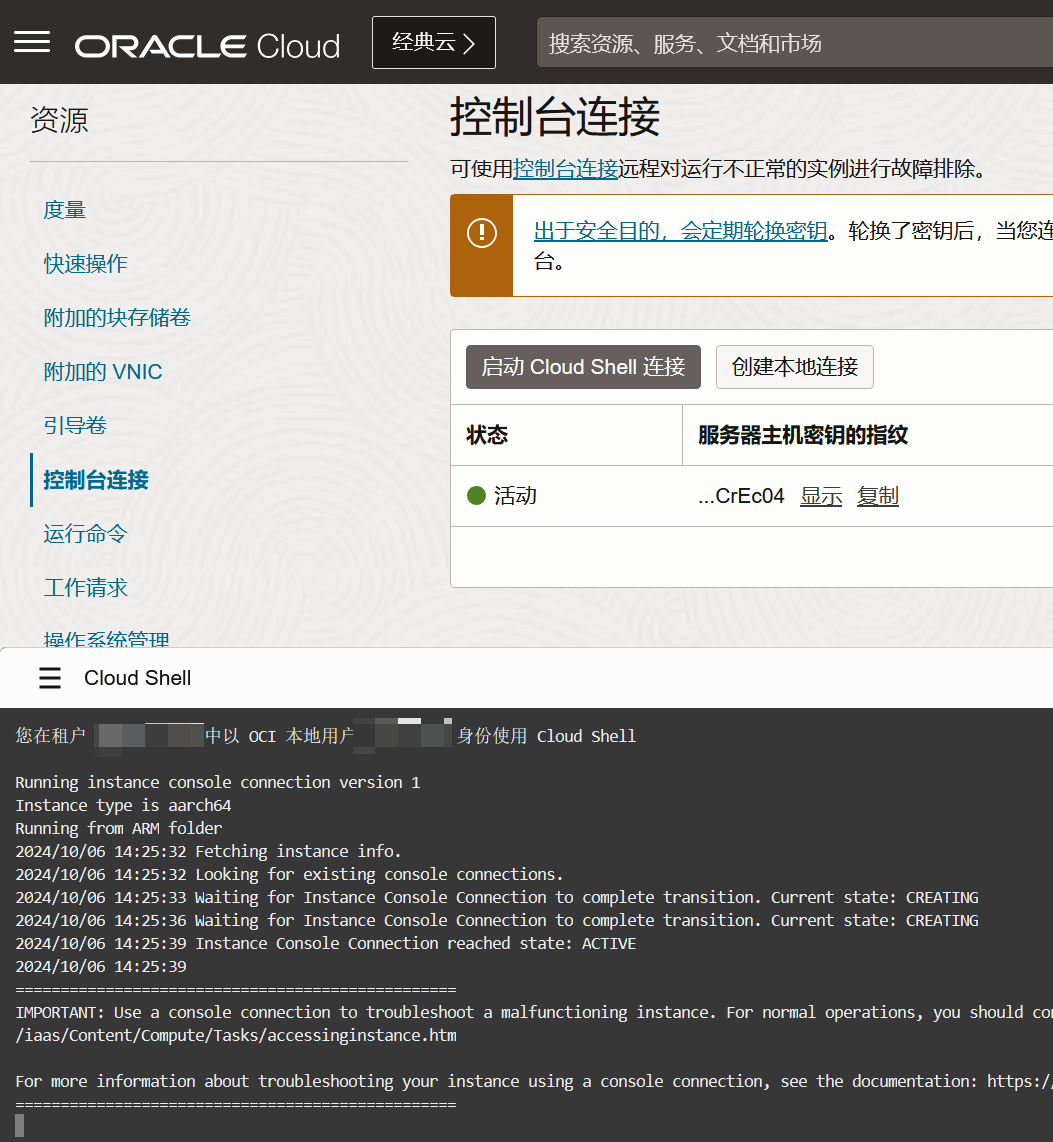Click the 活动 status text
The image size is (1053, 1142).
pyautogui.click(x=516, y=496)
